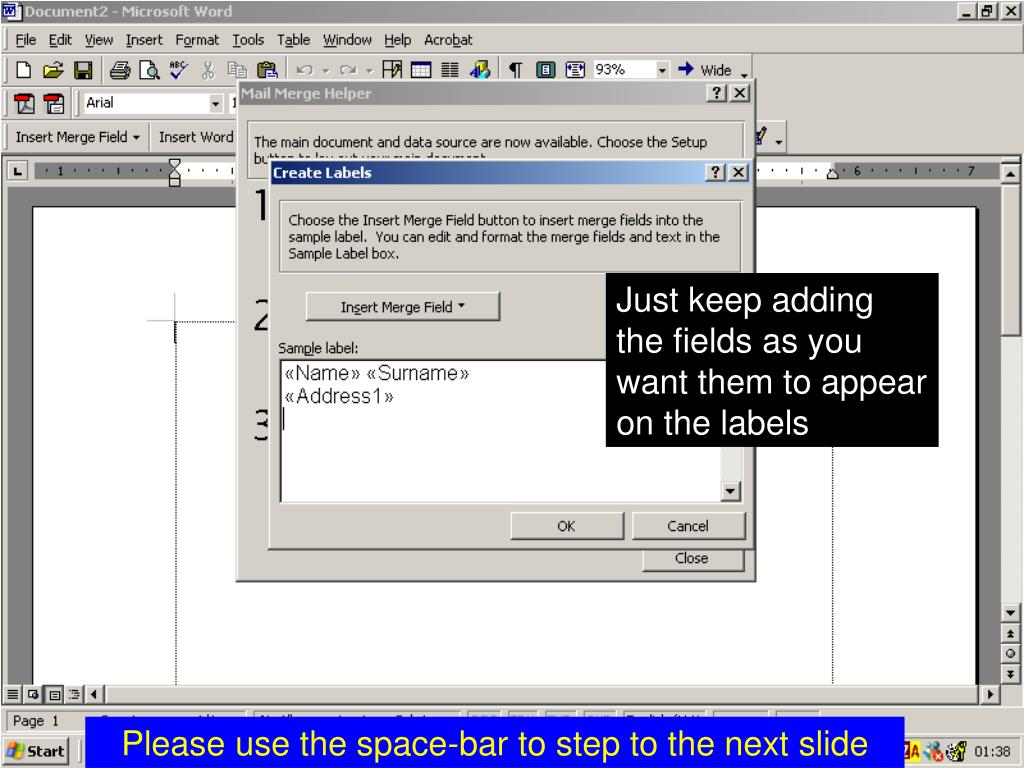Click the «Address1» merge field in the sample label
This screenshot has width=1024, height=768.
point(339,396)
